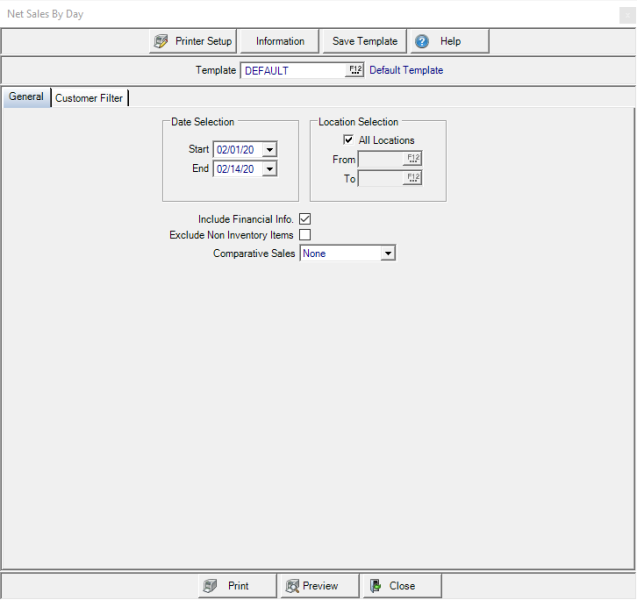Open Help via the question mark icon
The width and height of the screenshot is (637, 600).
[x=422, y=41]
